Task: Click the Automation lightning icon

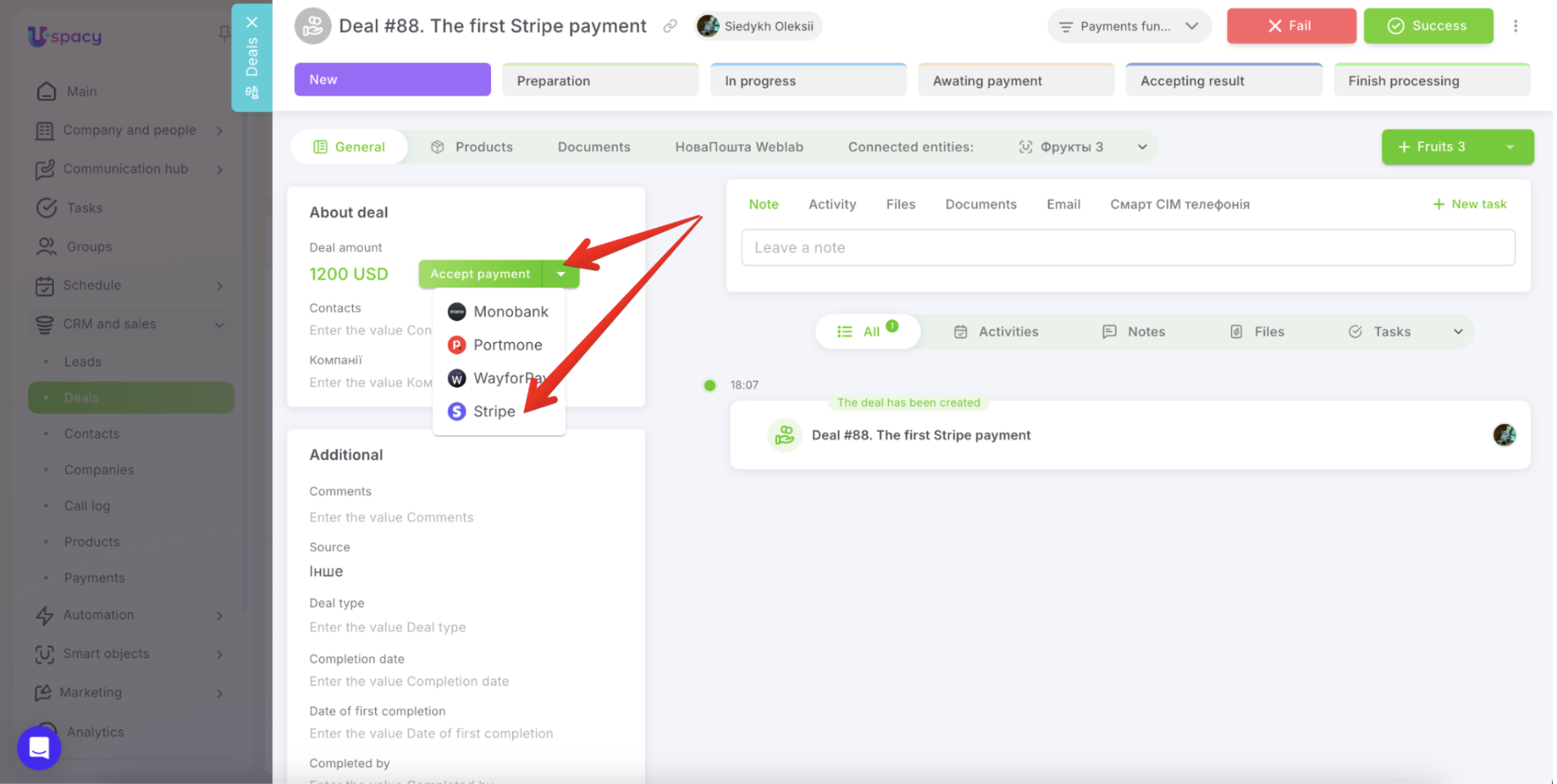Action: [x=45, y=615]
